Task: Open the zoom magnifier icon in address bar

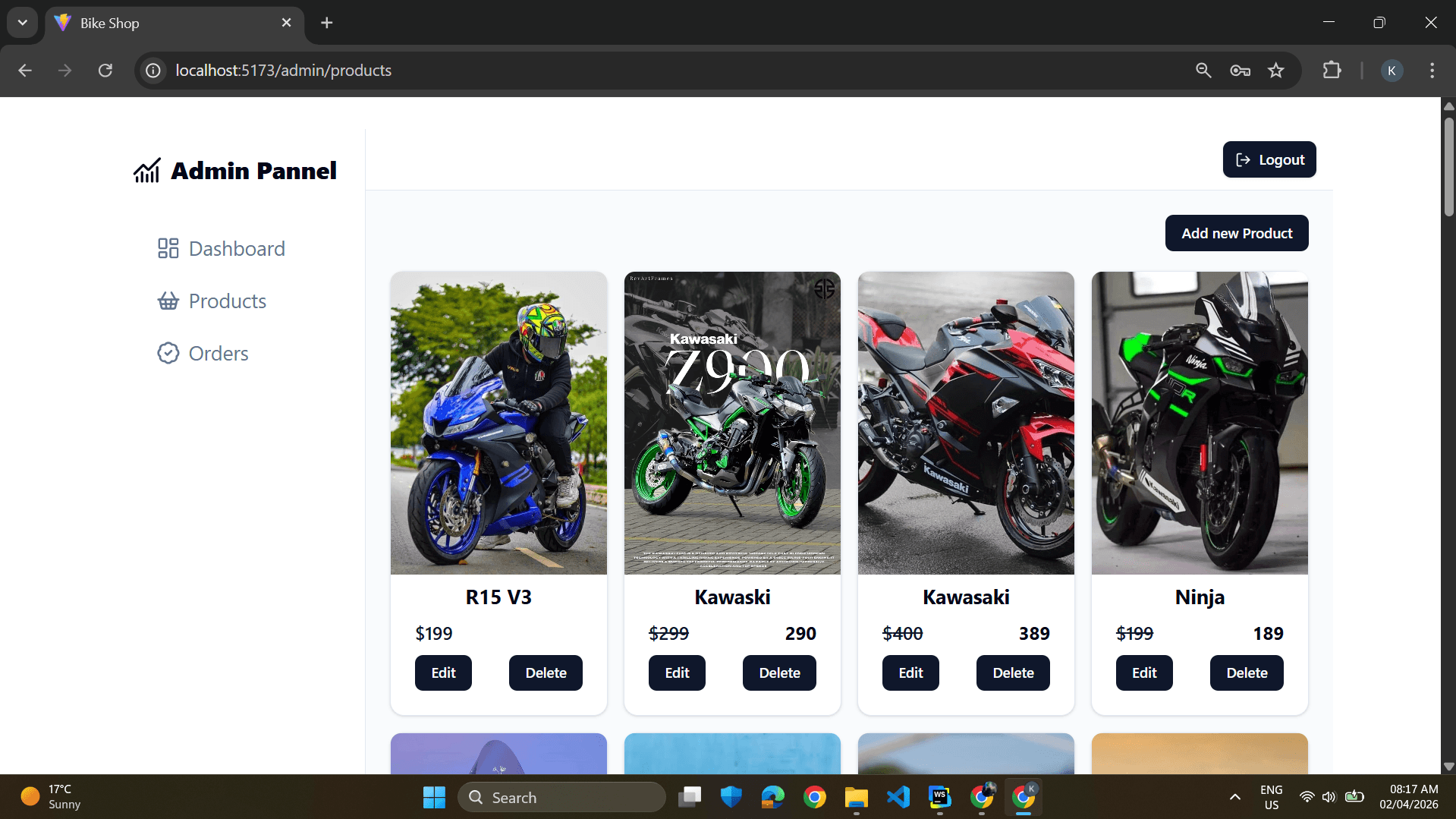Action: pyautogui.click(x=1203, y=70)
